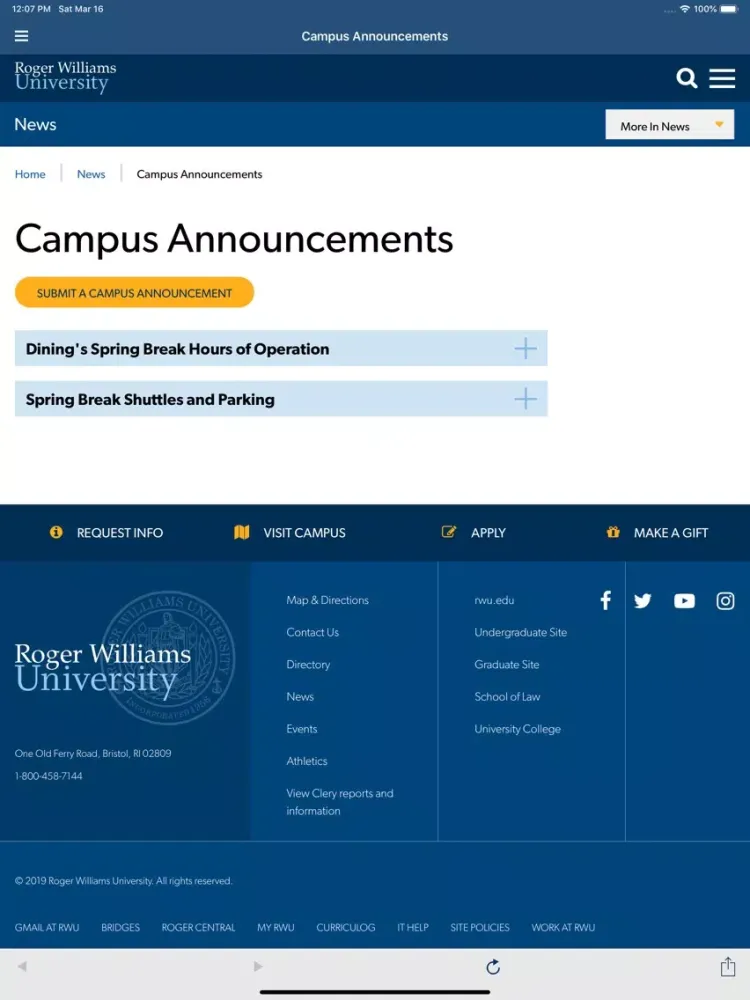Viewport: 750px width, 1000px height.
Task: Open SITE POLICIES footer link
Action: (x=480, y=927)
